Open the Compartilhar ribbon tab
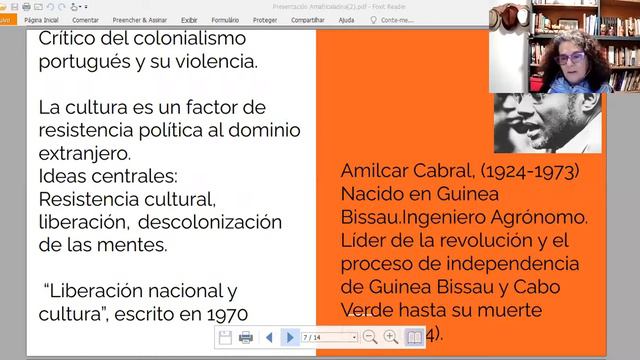The height and width of the screenshot is (360, 640). 308,20
